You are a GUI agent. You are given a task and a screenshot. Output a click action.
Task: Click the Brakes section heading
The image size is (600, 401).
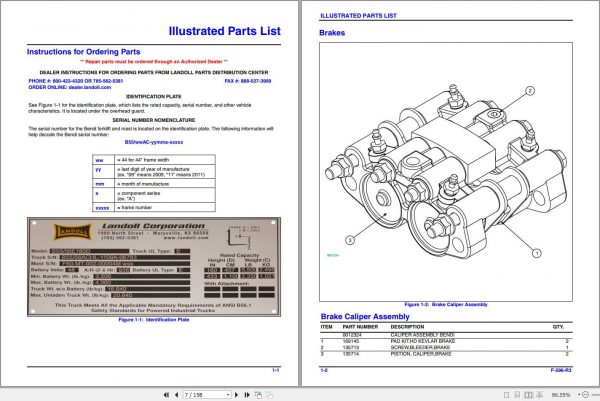[332, 33]
